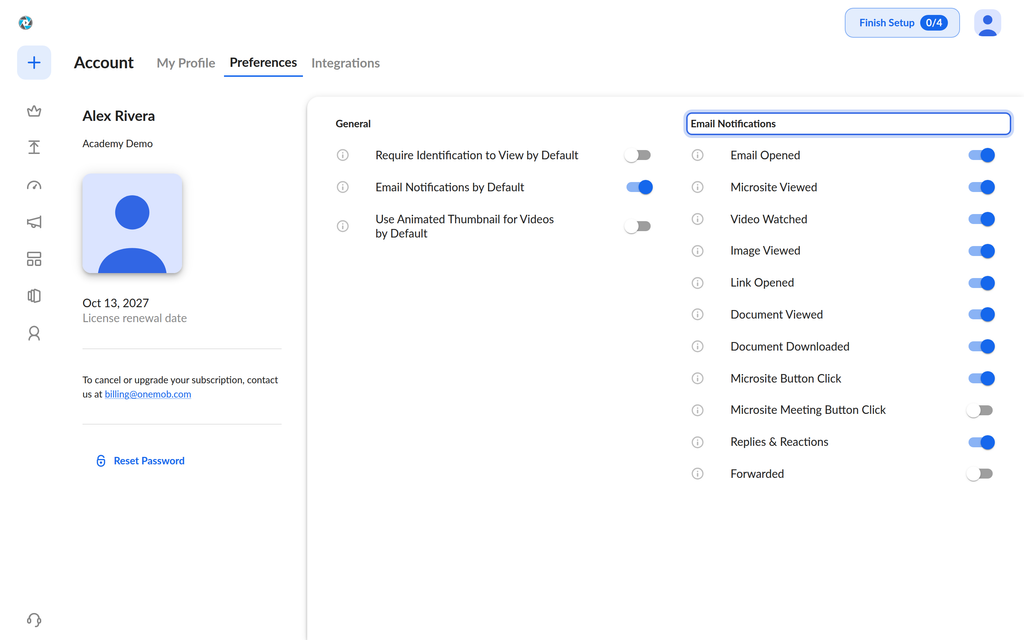The image size is (1024, 640).
Task: Click the Academy Demo text
Action: point(118,144)
